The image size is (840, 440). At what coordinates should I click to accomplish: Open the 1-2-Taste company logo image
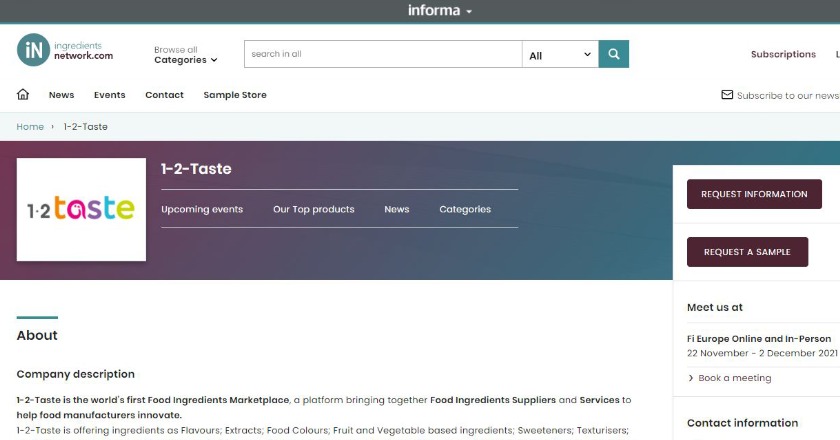click(x=81, y=209)
